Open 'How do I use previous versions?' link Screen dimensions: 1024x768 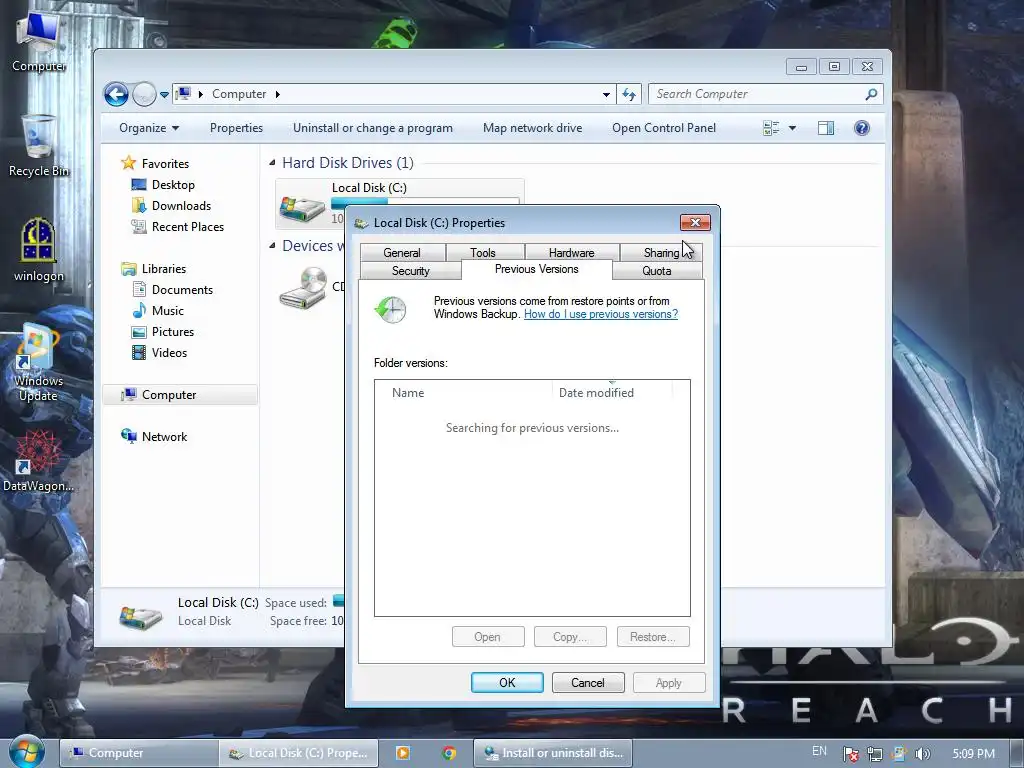pos(601,314)
